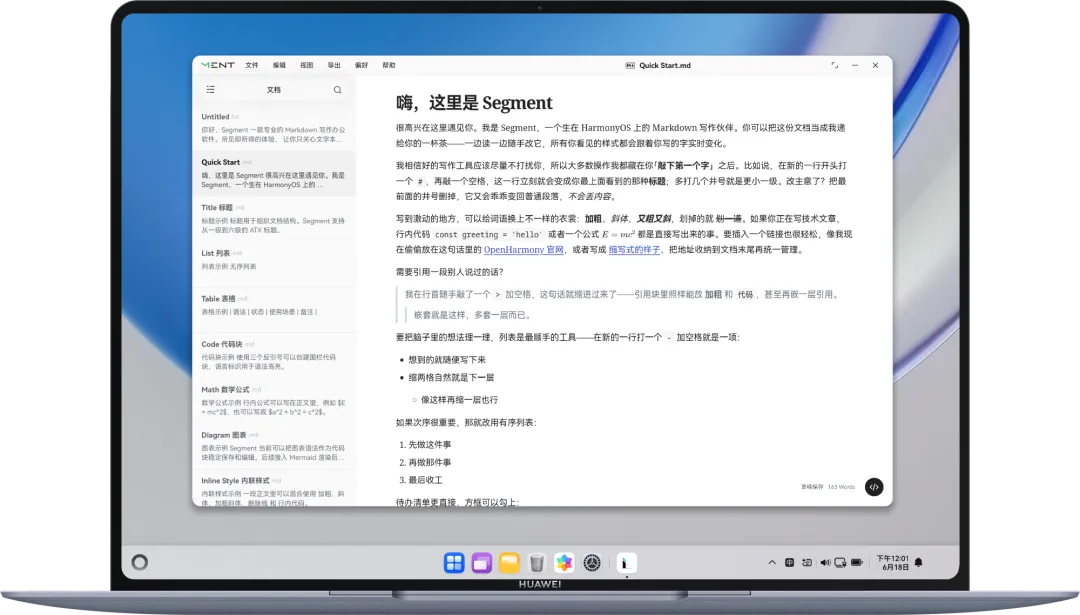The height and width of the screenshot is (615, 1080).
Task: Open the Diagram 图表 document
Action: [274, 446]
